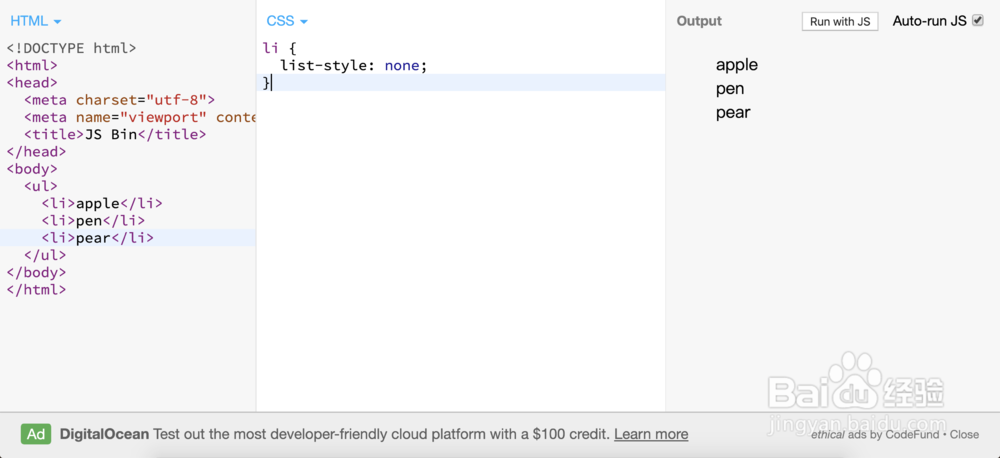Image resolution: width=1000 pixels, height=458 pixels.
Task: Click the word apple in the output
Action: pyautogui.click(x=737, y=65)
